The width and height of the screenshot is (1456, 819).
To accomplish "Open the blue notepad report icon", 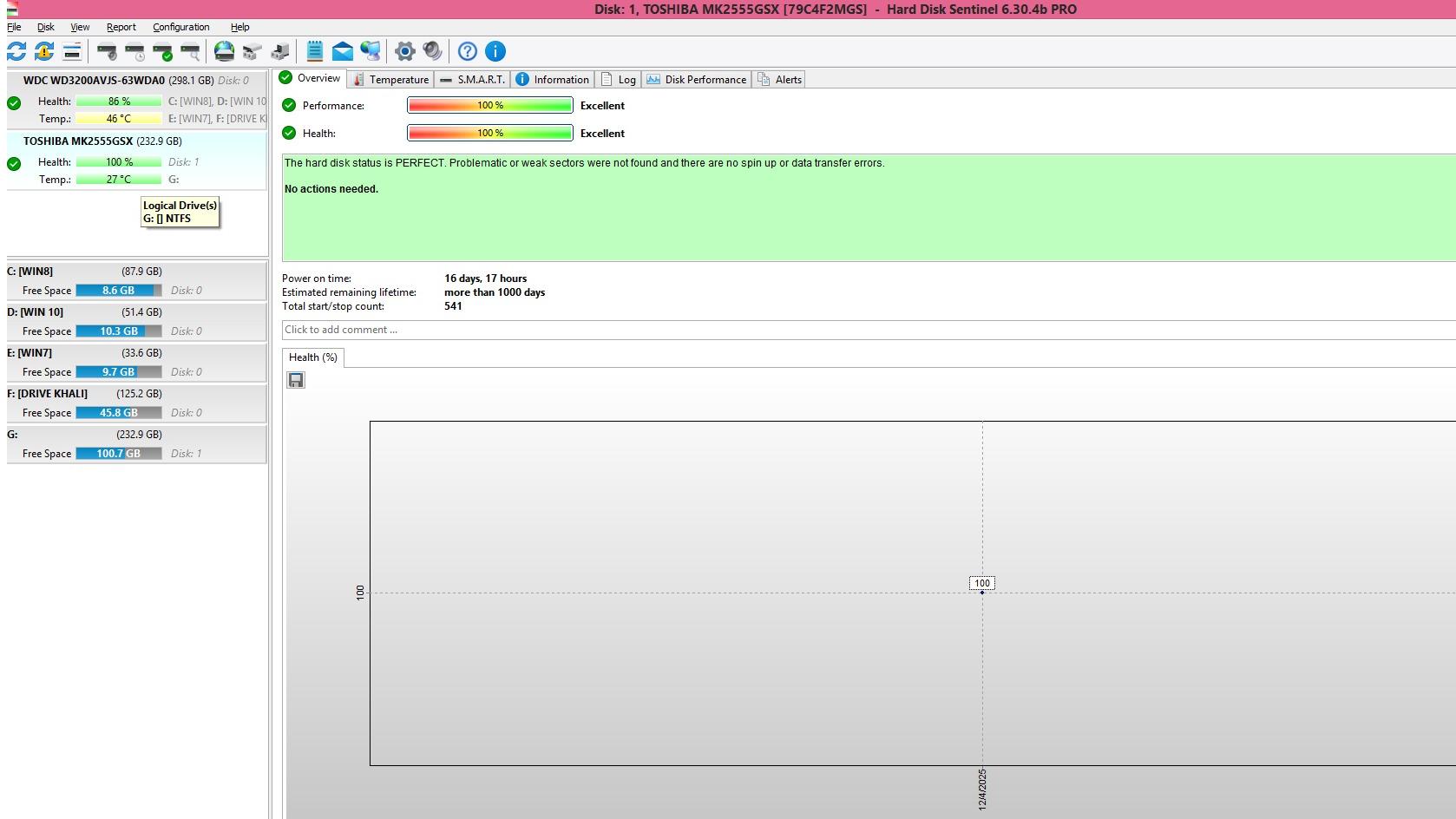I will click(x=315, y=51).
